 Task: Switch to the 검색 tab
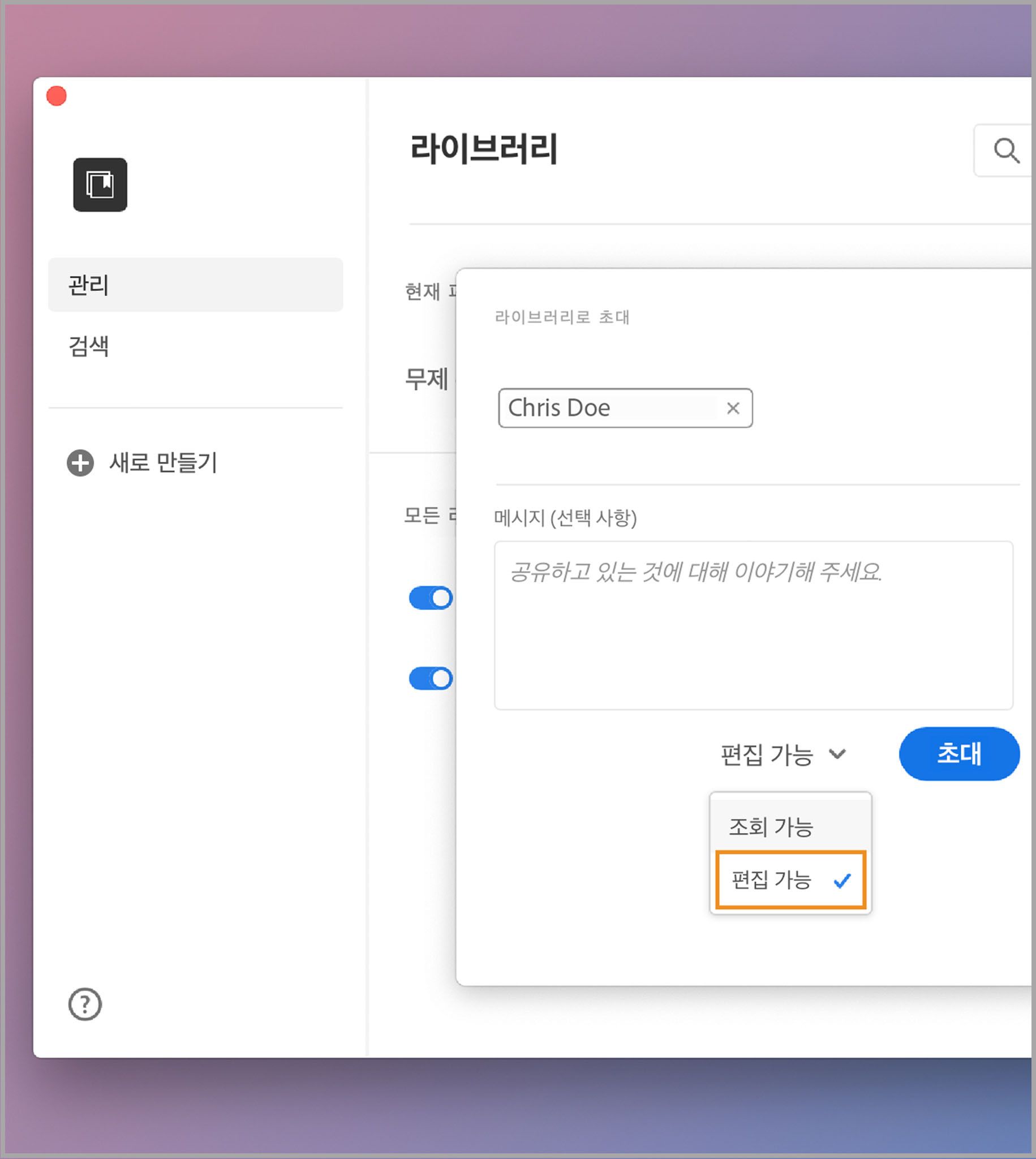88,347
